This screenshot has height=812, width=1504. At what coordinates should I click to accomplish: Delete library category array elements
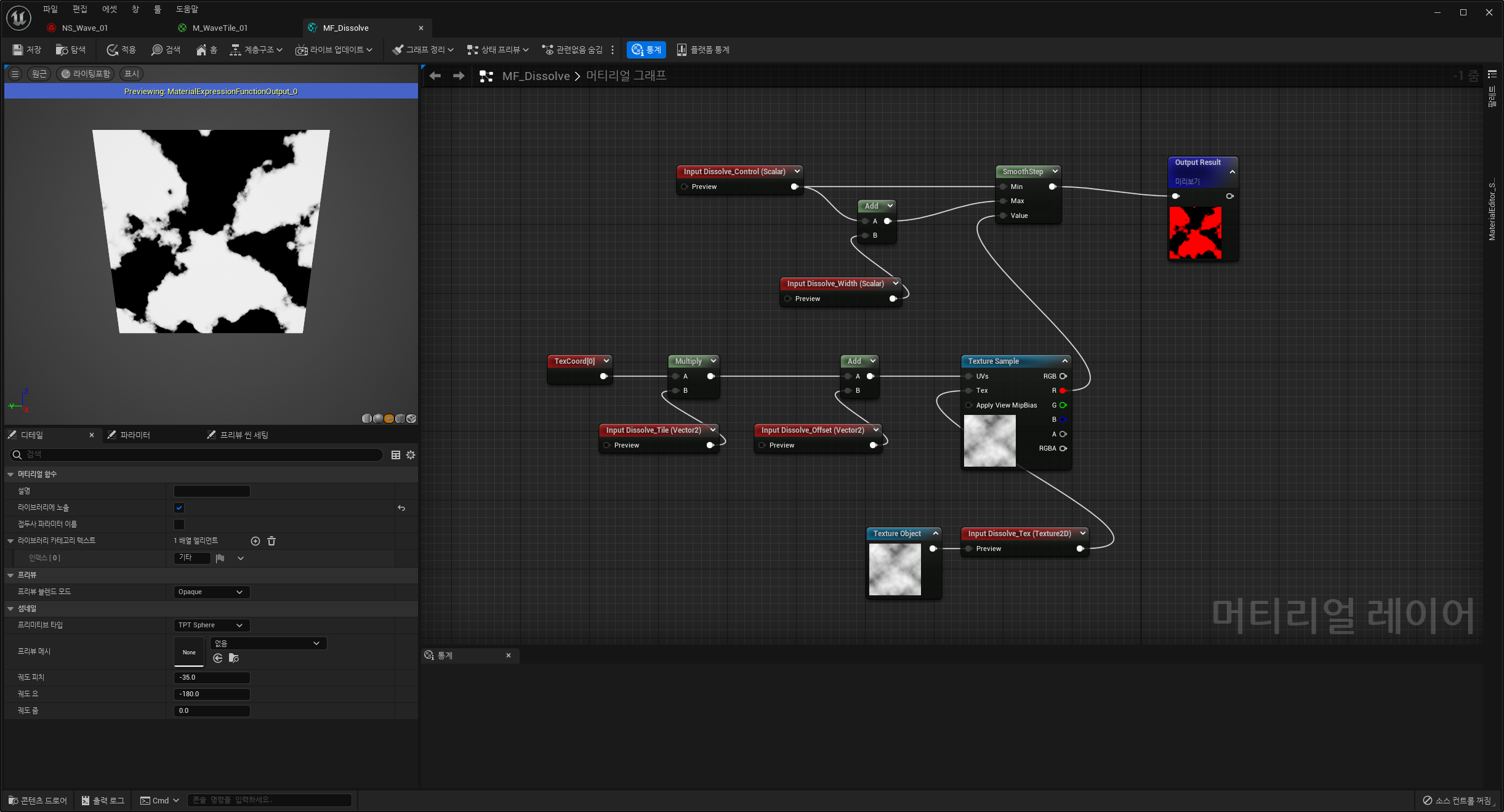[271, 541]
